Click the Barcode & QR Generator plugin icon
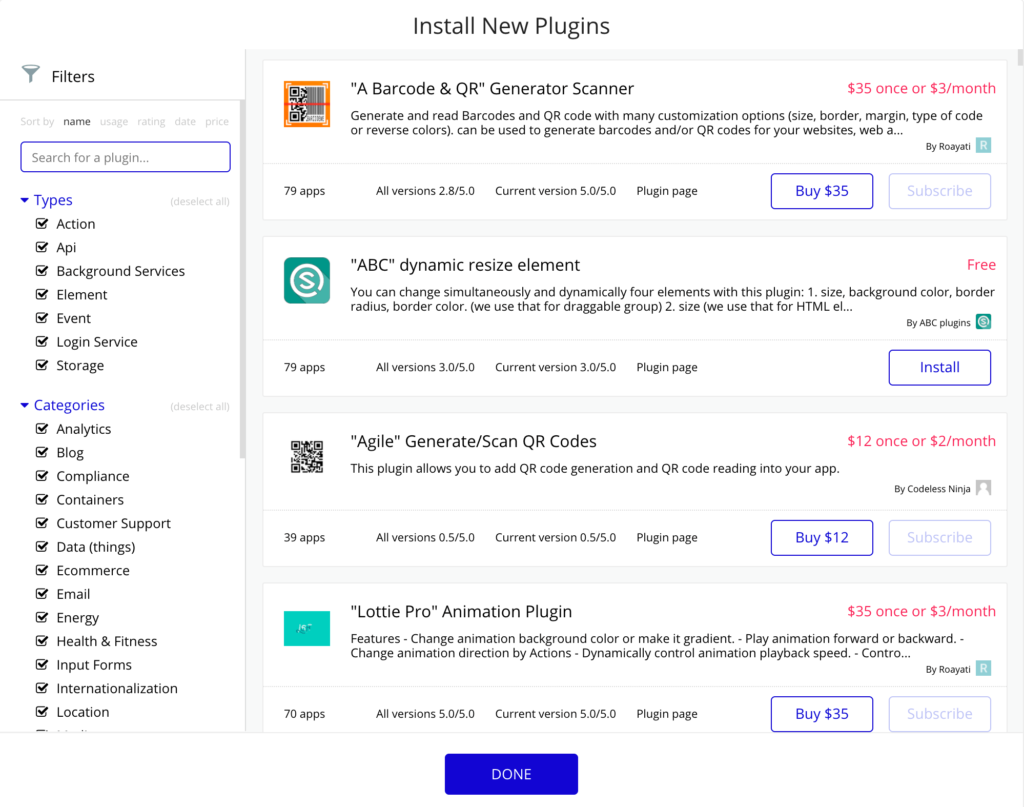1024x807 pixels. pos(306,104)
